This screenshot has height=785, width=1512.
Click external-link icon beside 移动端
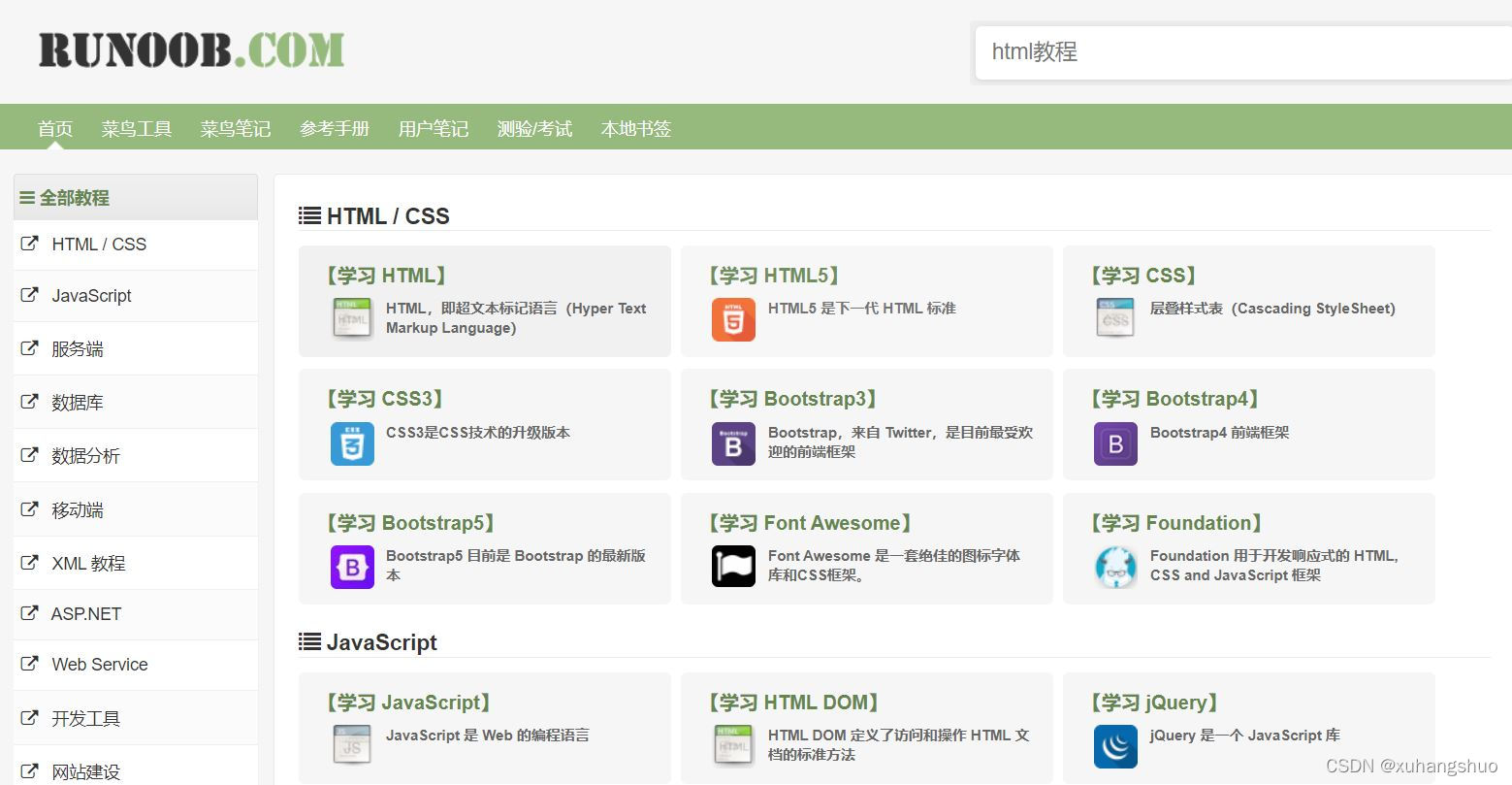coord(30,508)
